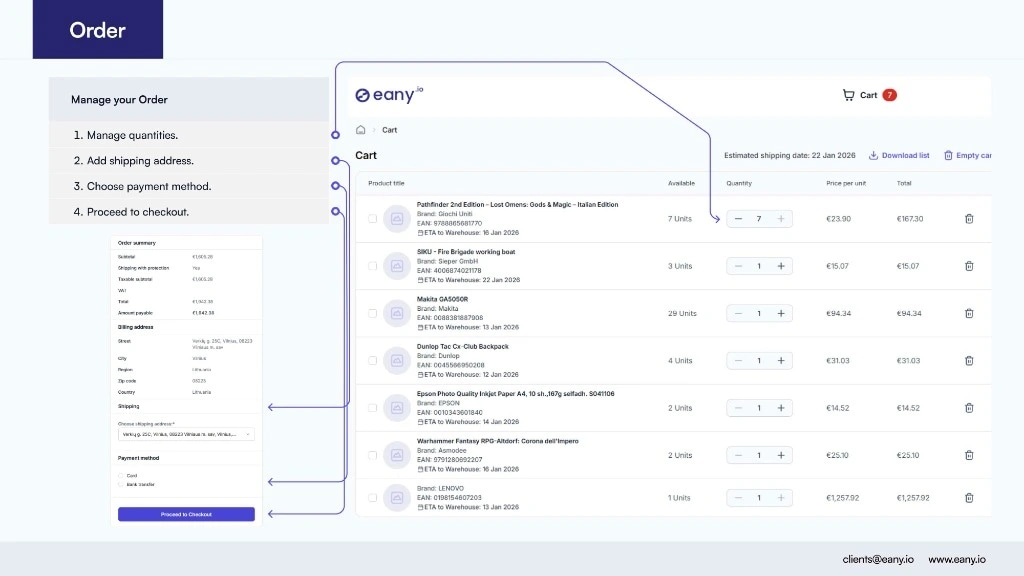
Task: Decrease Dunlop Backpack quantity with minus
Action: (x=738, y=360)
